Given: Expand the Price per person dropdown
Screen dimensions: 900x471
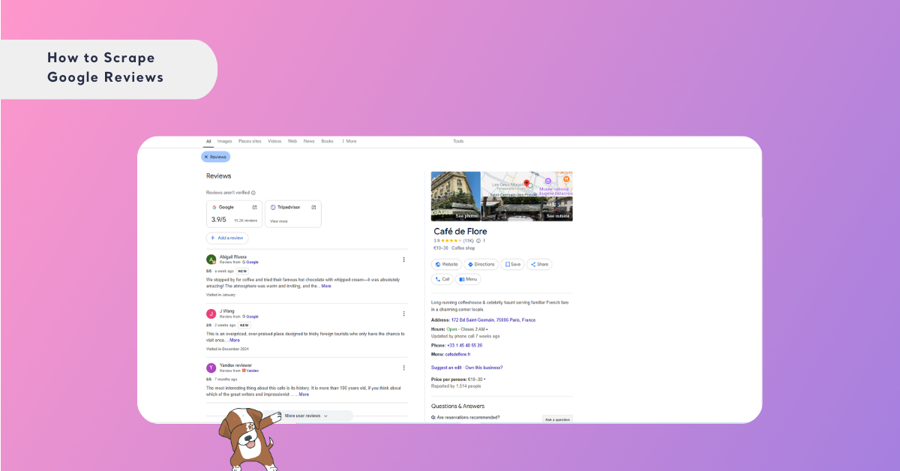Looking at the screenshot, I should [485, 379].
